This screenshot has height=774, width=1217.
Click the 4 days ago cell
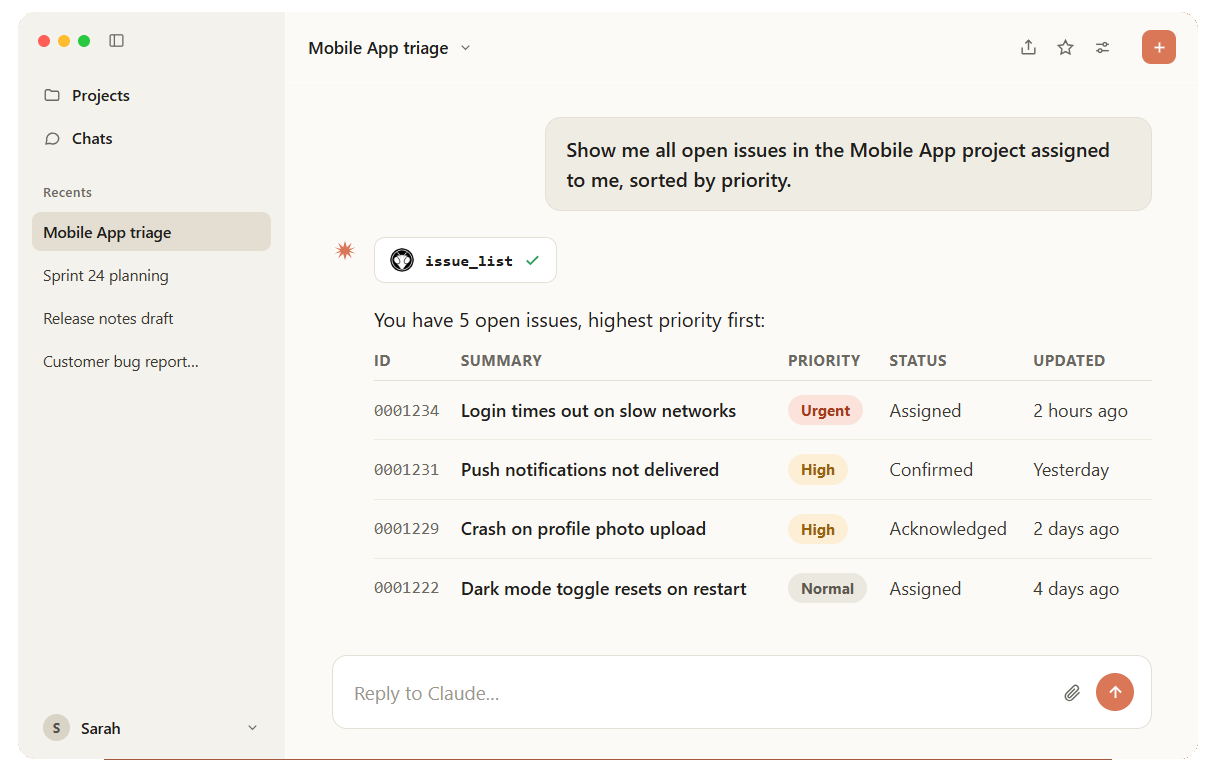pyautogui.click(x=1076, y=588)
